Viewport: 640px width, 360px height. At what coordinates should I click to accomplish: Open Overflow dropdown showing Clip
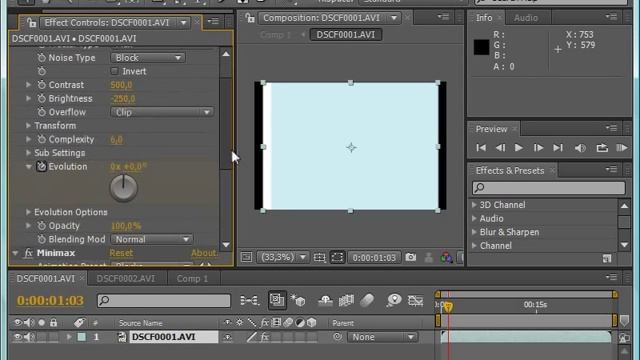[162, 112]
